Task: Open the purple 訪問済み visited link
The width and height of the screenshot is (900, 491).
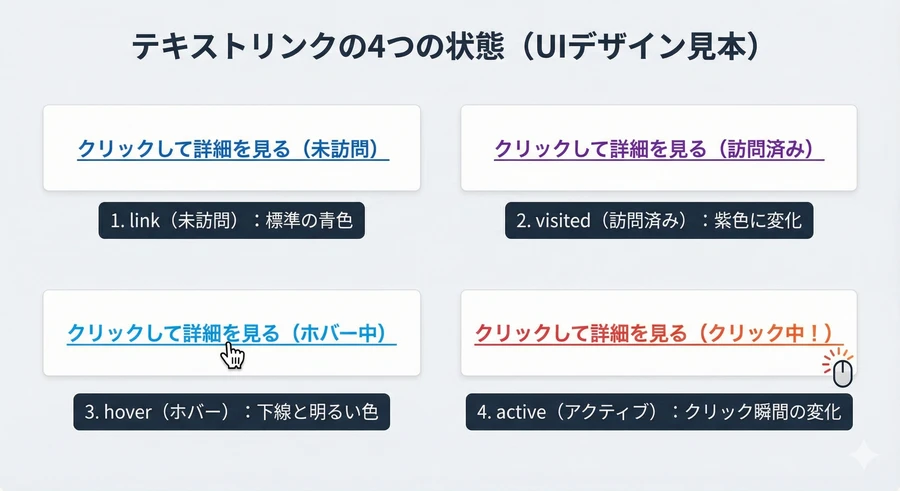Action: click(658, 149)
